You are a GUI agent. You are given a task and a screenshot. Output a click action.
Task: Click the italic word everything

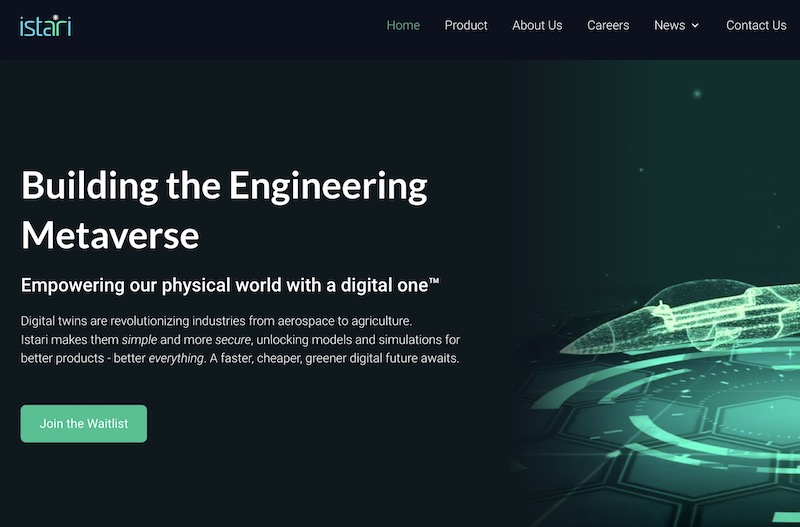tap(176, 358)
